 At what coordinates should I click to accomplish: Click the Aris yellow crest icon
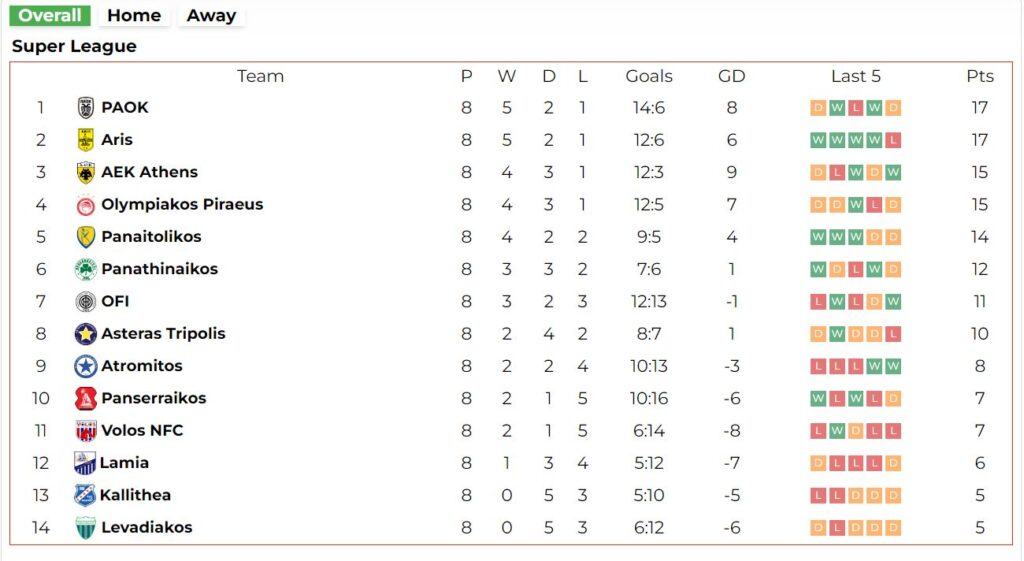point(86,140)
